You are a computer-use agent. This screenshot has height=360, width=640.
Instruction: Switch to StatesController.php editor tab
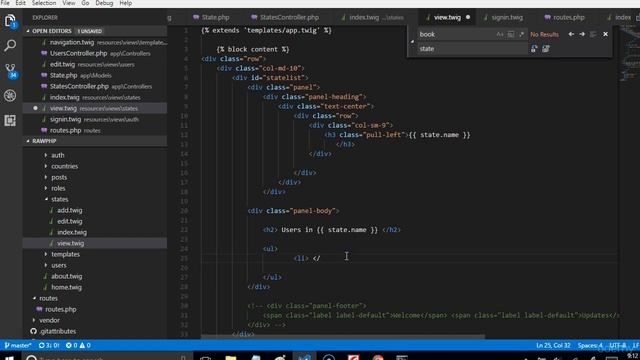click(x=285, y=18)
